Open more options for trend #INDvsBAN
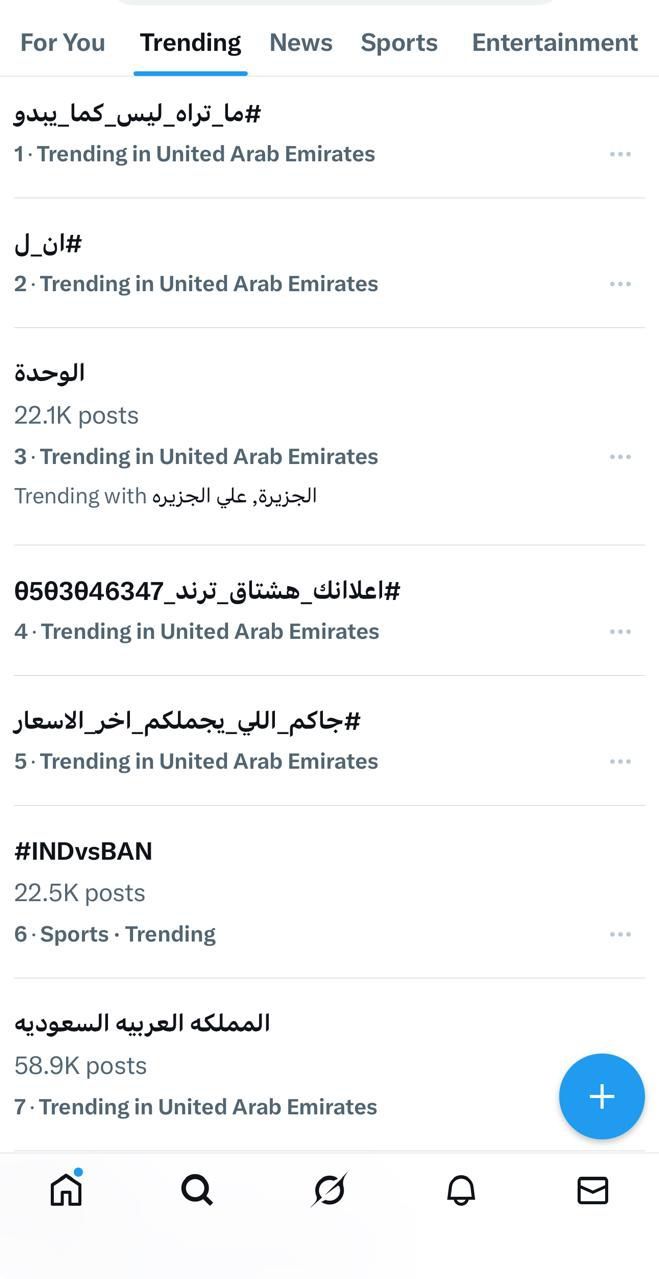This screenshot has height=1279, width=659. pyautogui.click(x=620, y=934)
